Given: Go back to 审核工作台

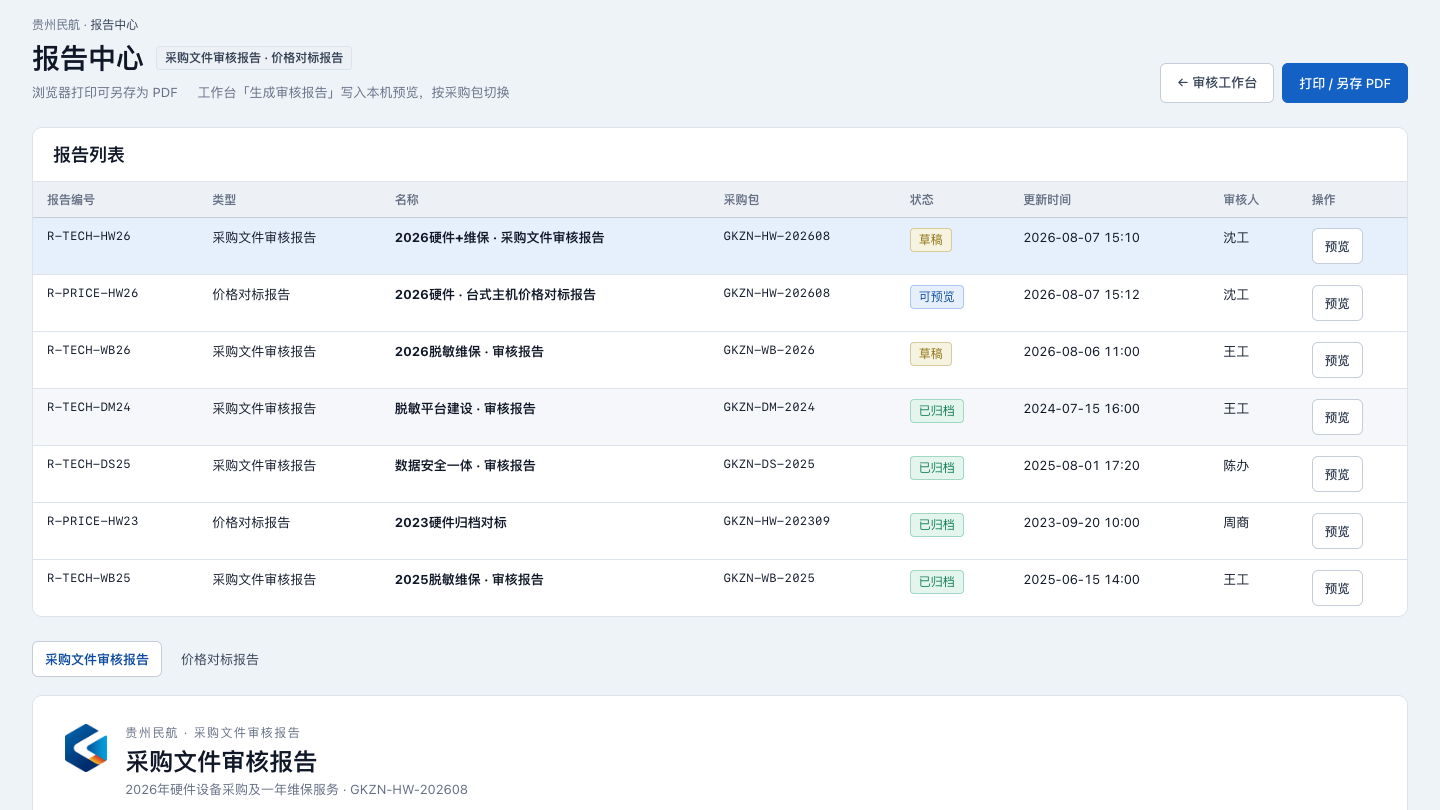Looking at the screenshot, I should [1217, 83].
